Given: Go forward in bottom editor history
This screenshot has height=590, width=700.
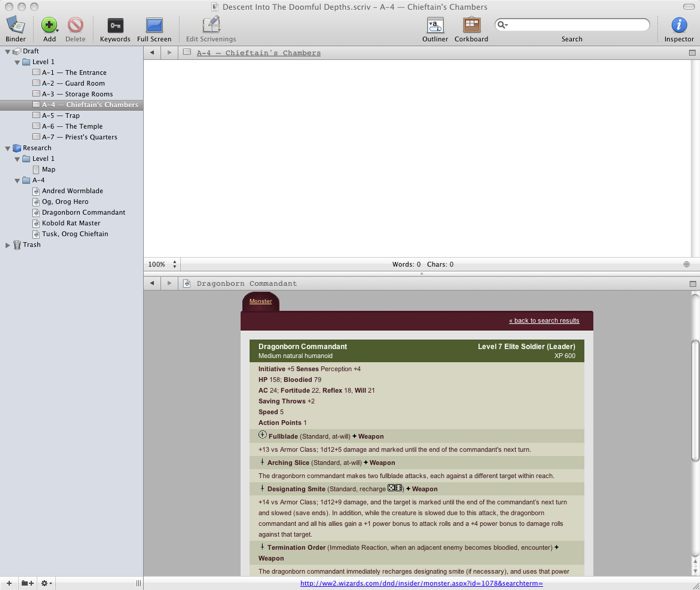Looking at the screenshot, I should tap(169, 283).
